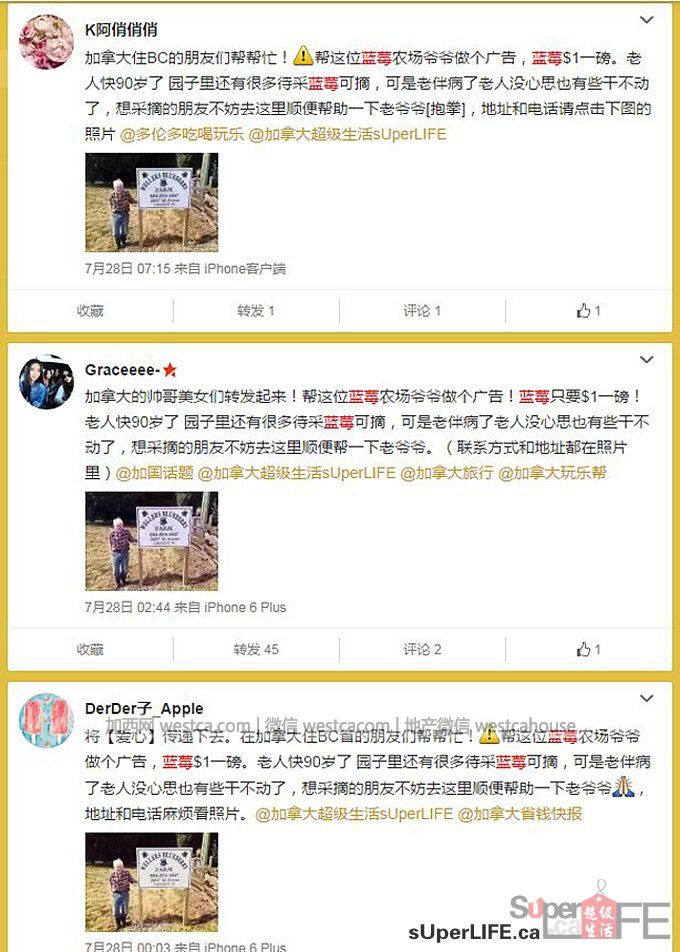Click the 7月28日 02:44 timestamp
Viewport: 680px width, 952px height.
click(128, 607)
